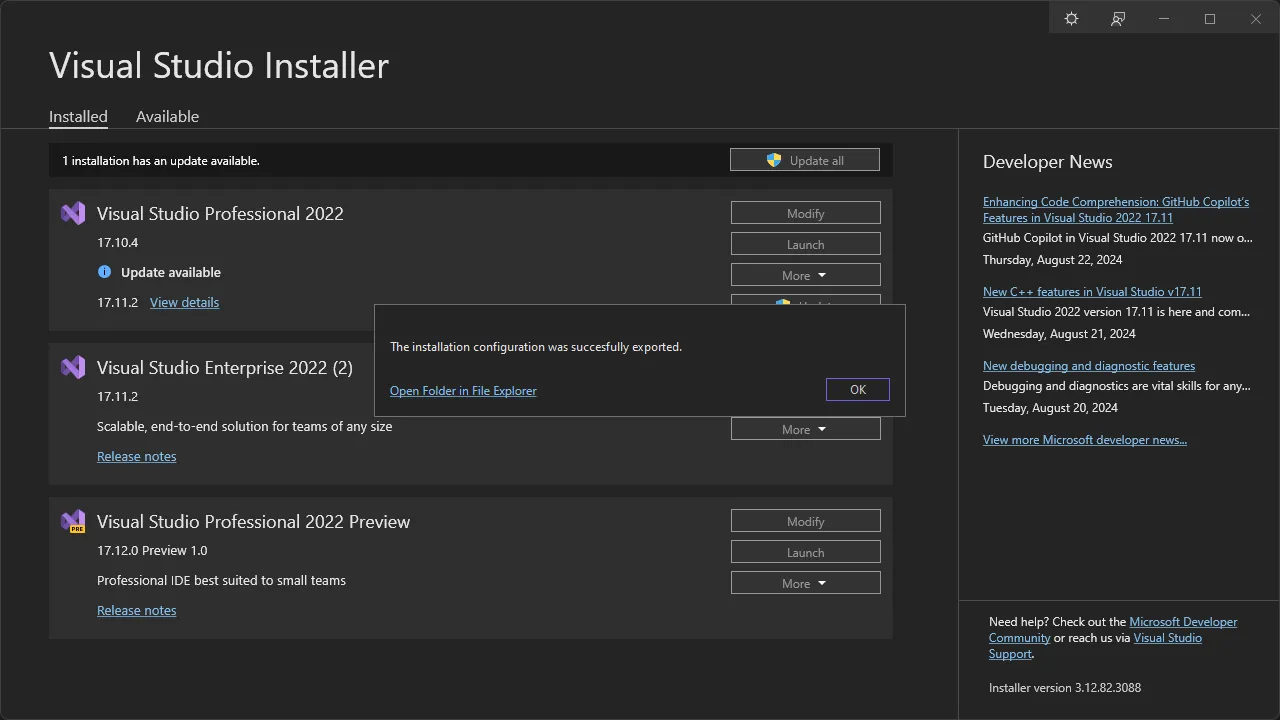Viewport: 1280px width, 720px height.
Task: Click the blue info icon beside Update available
Action: (104, 272)
